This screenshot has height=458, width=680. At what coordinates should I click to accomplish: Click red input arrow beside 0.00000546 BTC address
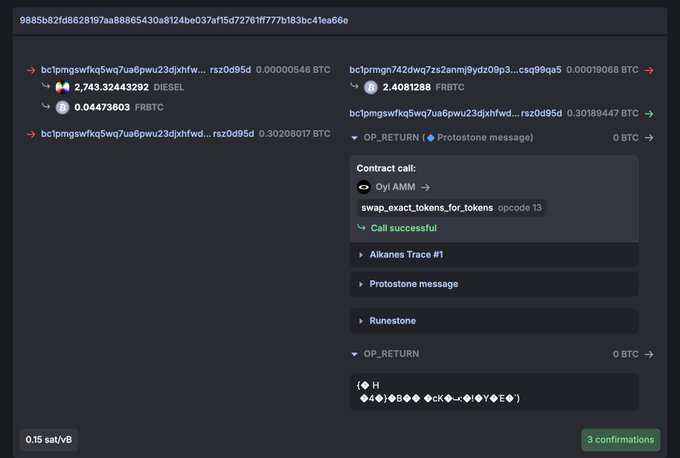coord(31,70)
